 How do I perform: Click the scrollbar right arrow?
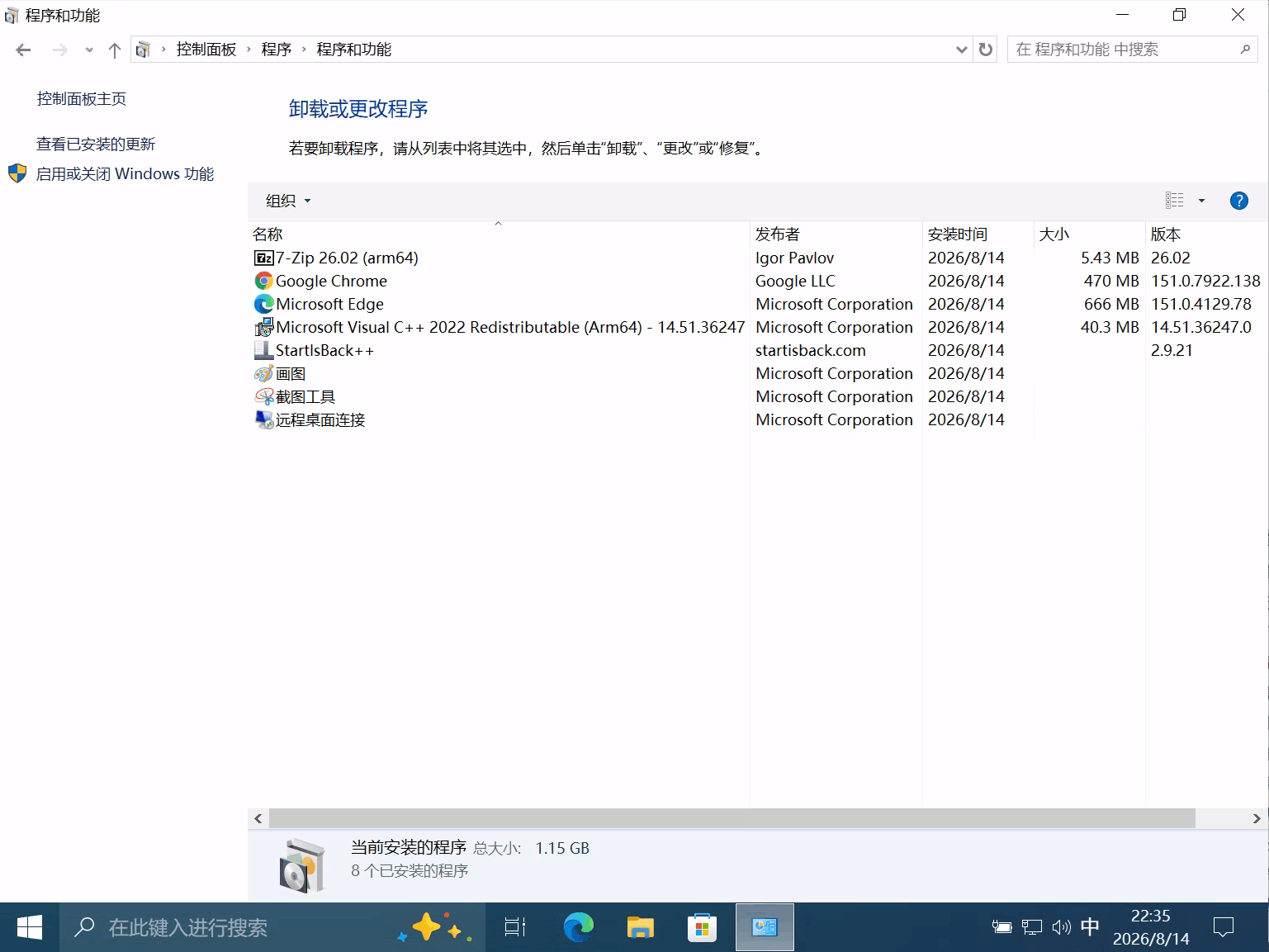(x=1257, y=818)
